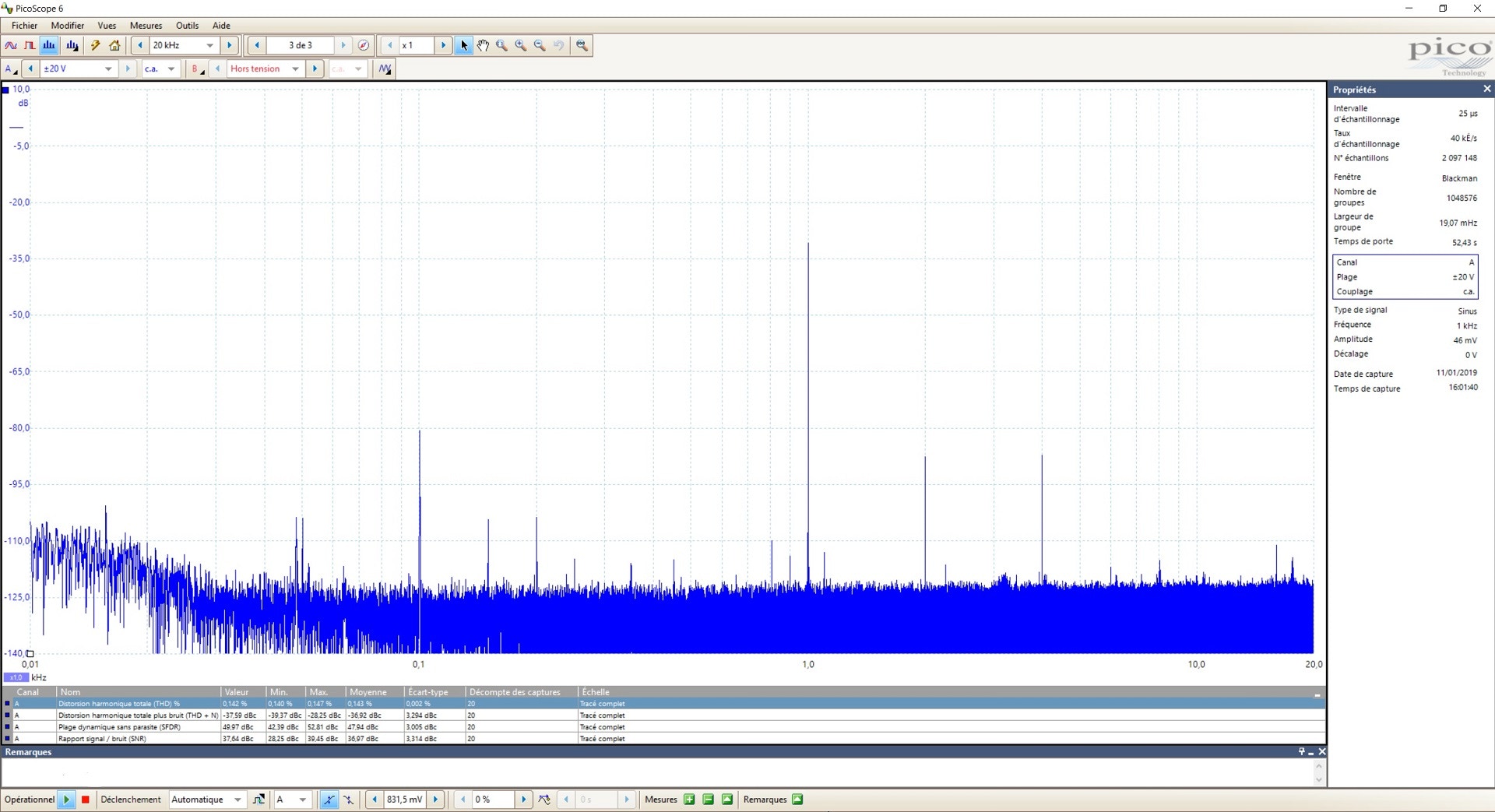Increase channel B range arrow
Viewport: 1495px width, 812px height.
click(x=315, y=69)
